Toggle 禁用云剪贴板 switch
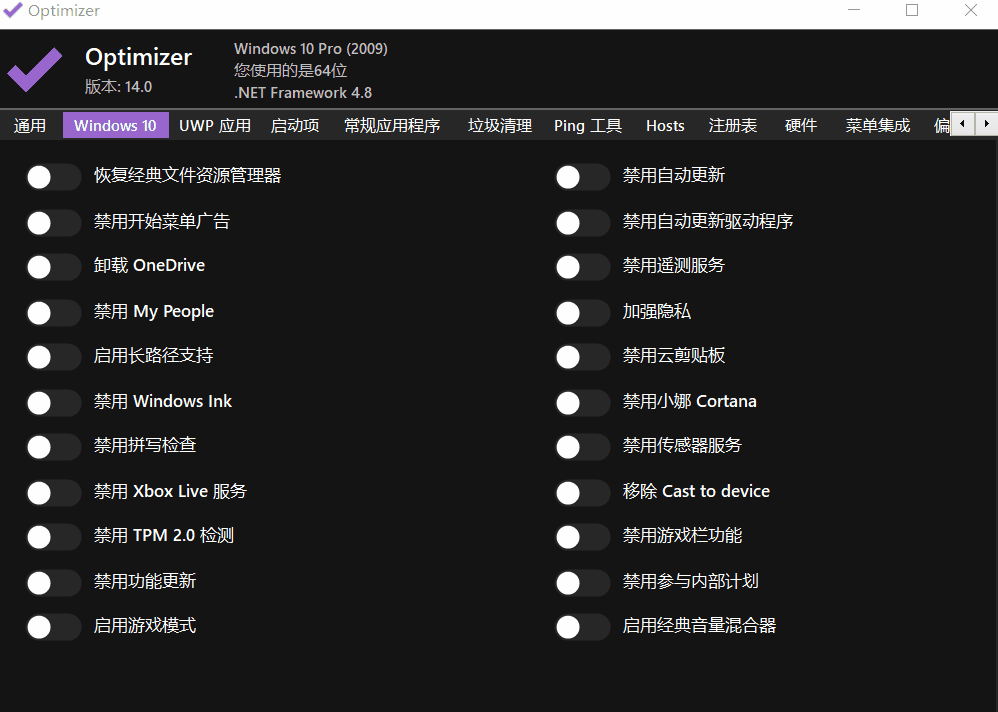 pyautogui.click(x=582, y=356)
